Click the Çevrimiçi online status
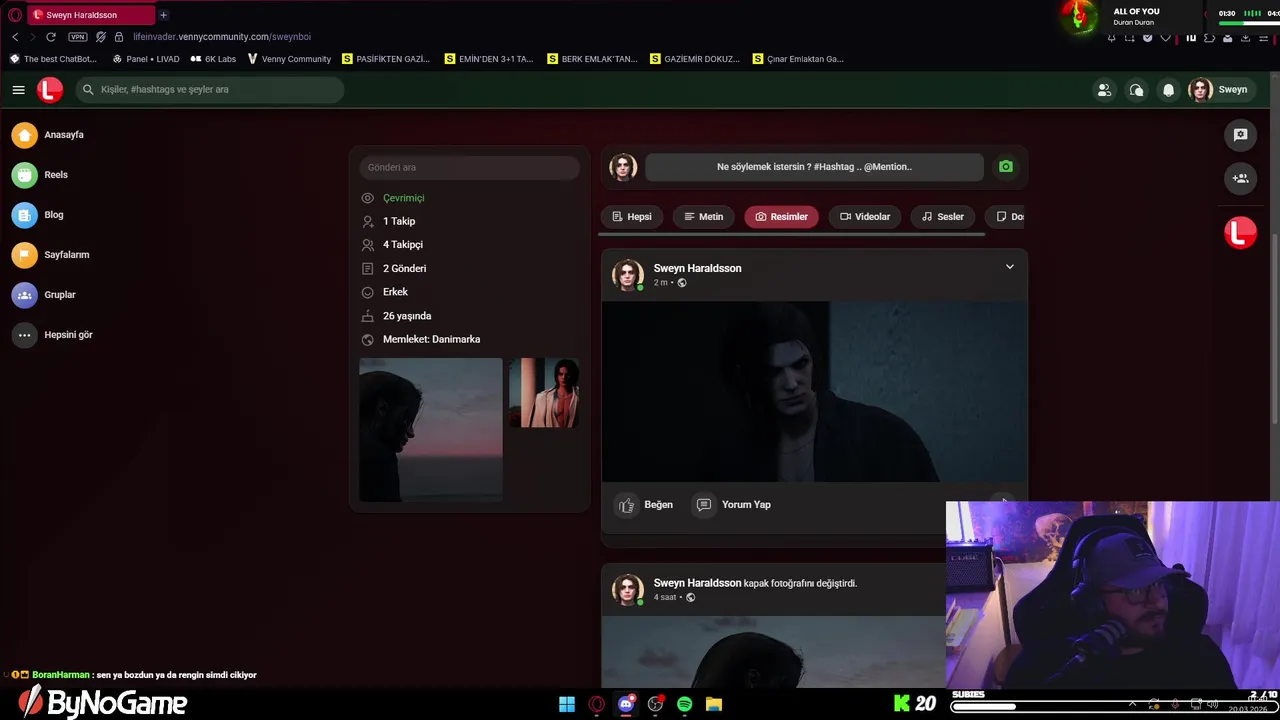The image size is (1280, 720). click(x=403, y=198)
